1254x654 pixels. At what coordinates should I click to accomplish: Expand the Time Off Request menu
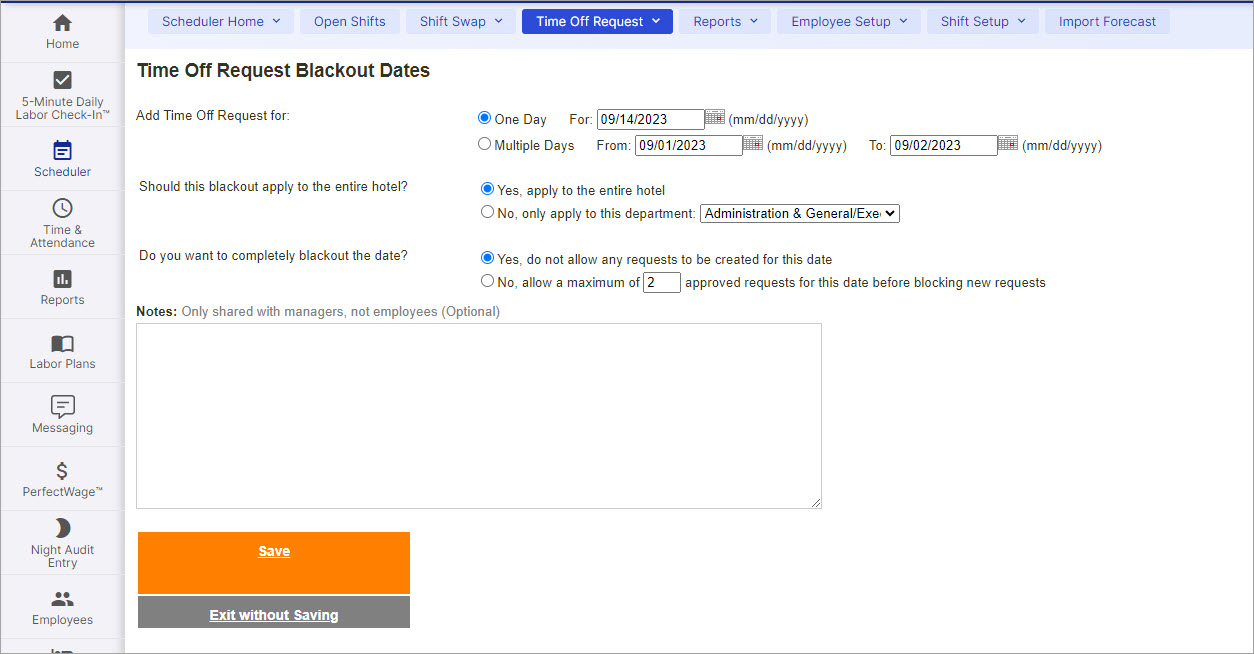click(x=597, y=22)
